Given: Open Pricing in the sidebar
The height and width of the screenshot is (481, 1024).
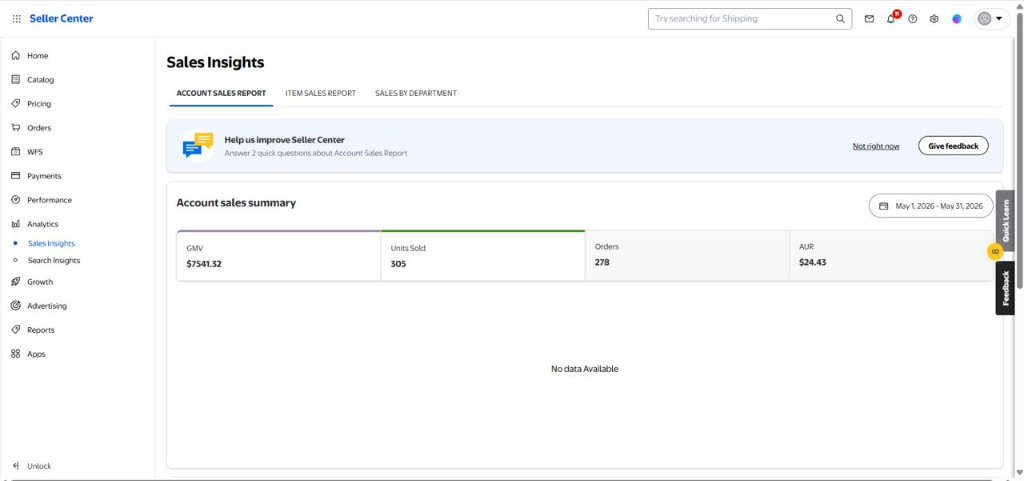Looking at the screenshot, I should tap(39, 104).
